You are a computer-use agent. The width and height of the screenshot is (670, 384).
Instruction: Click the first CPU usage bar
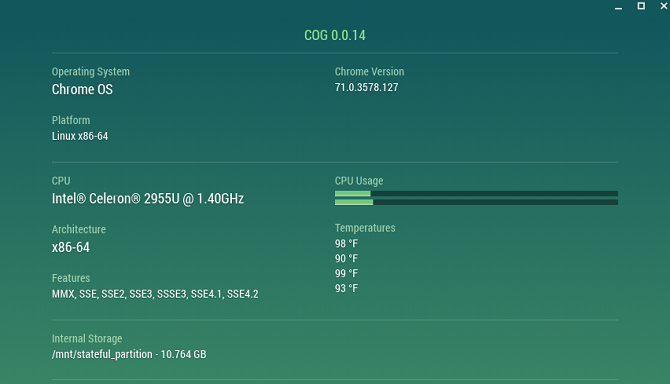point(476,193)
